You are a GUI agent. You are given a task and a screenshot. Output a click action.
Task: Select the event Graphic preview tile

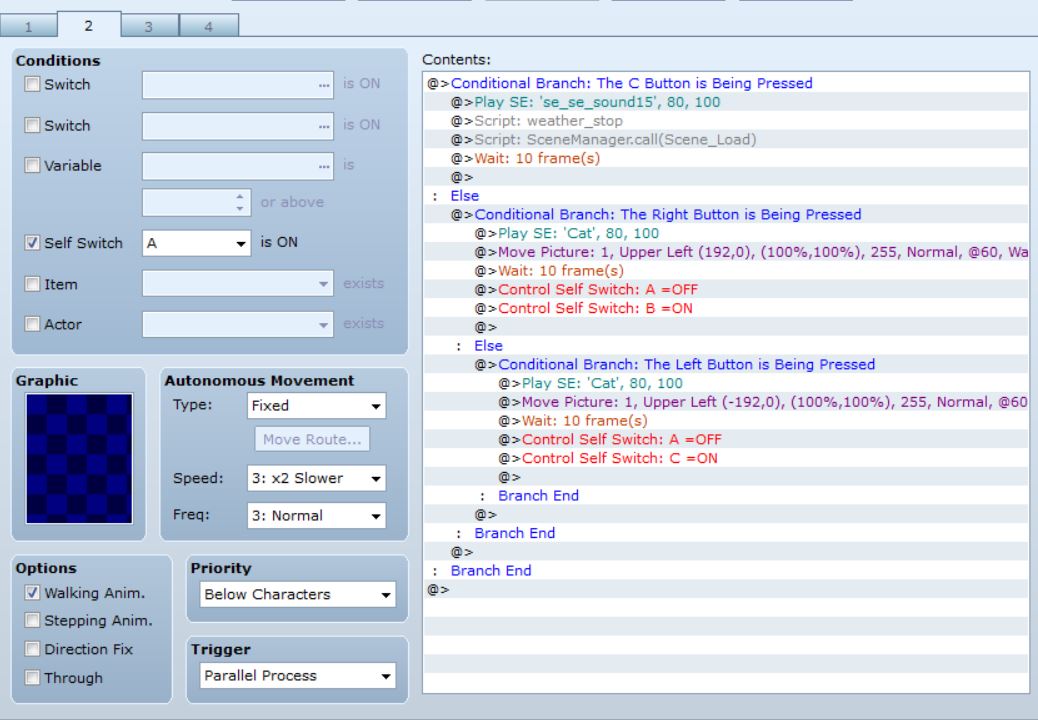[79, 459]
